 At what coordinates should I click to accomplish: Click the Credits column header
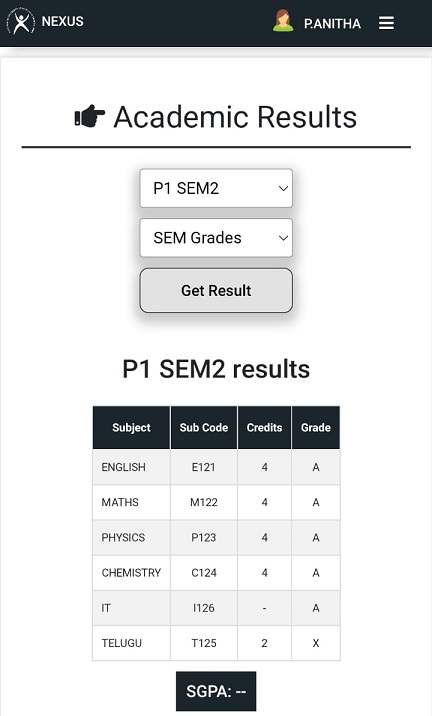click(x=264, y=427)
